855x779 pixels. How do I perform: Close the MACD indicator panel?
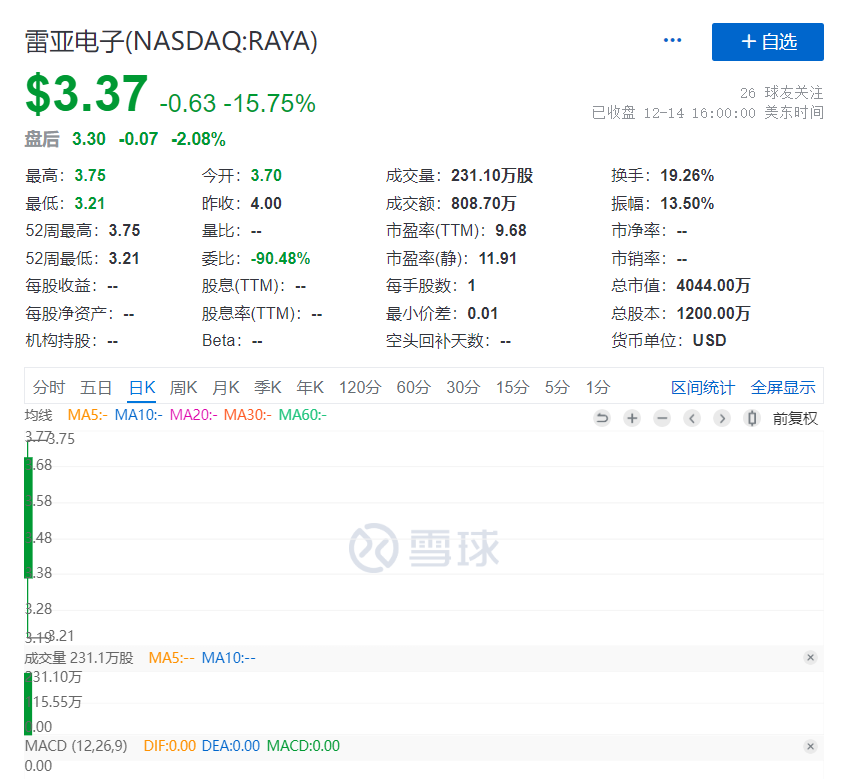point(810,746)
